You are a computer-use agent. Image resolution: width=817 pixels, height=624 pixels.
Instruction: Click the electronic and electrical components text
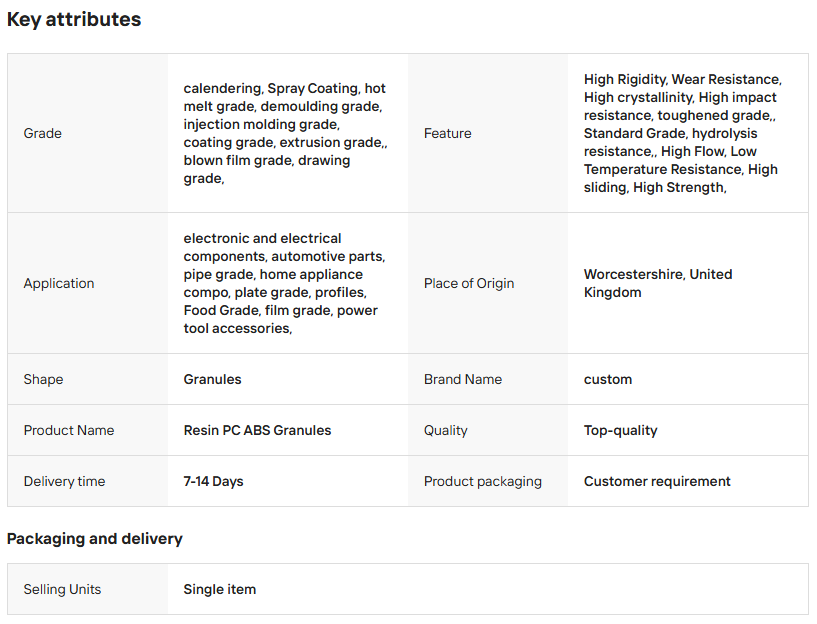284,283
